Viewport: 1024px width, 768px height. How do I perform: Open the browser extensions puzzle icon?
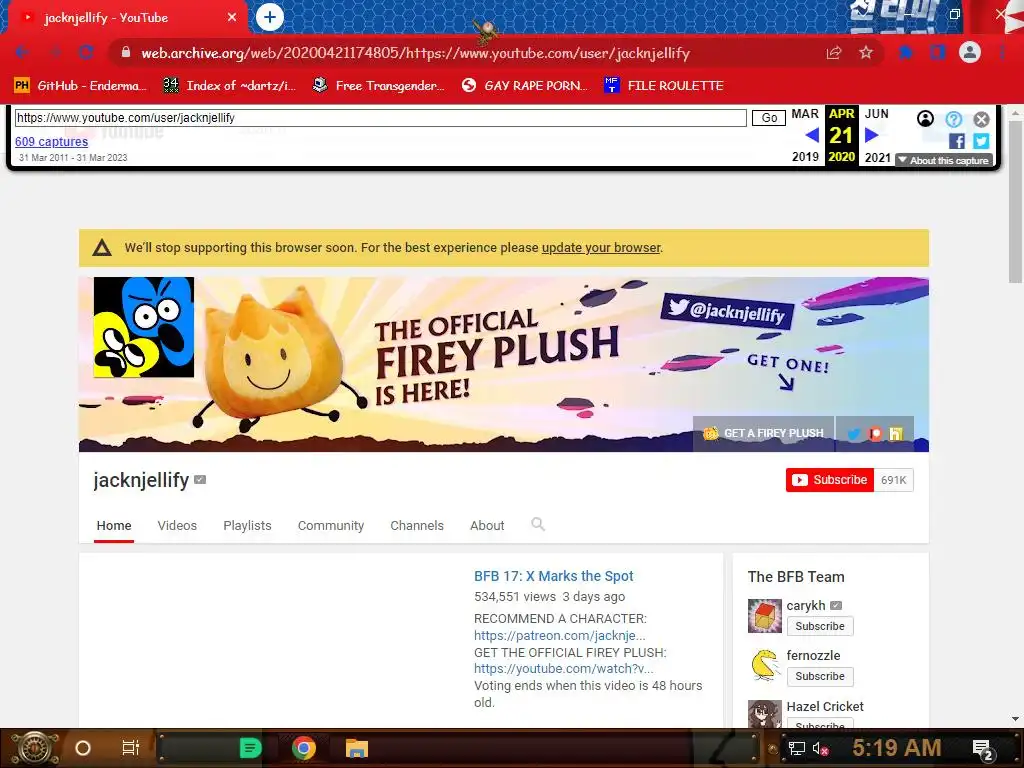coord(906,53)
